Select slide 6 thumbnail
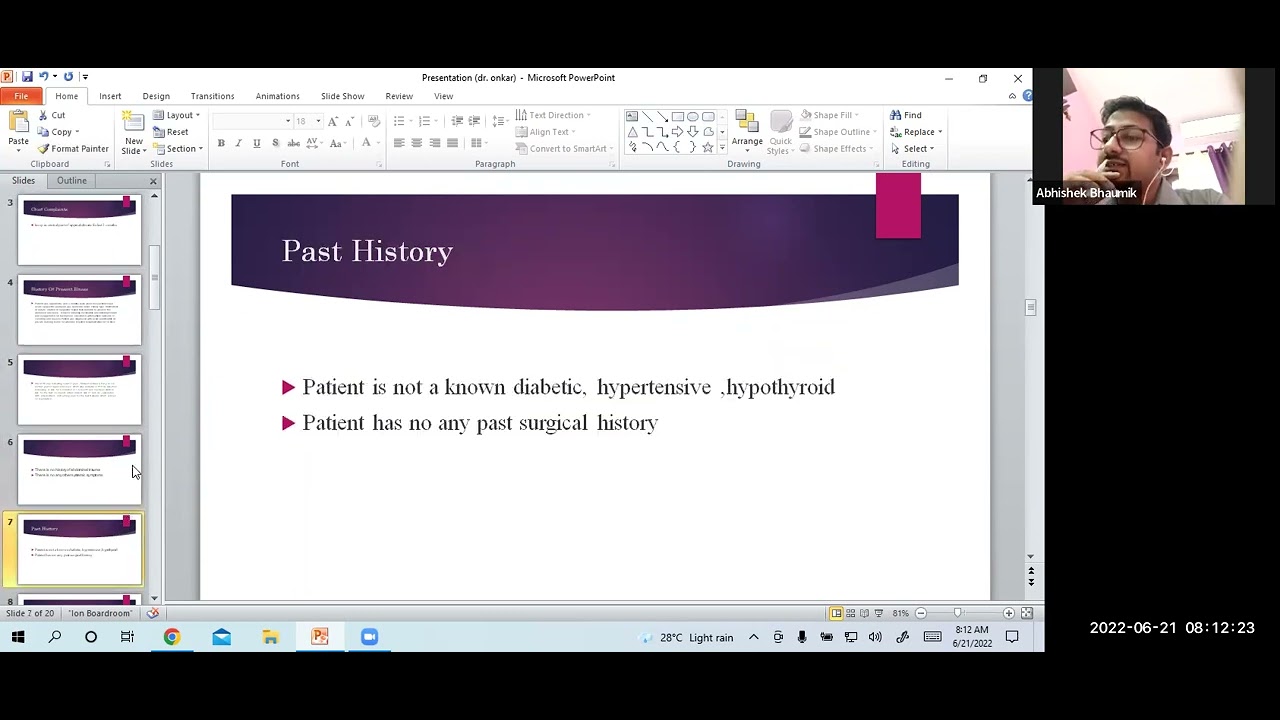The height and width of the screenshot is (720, 1280). (x=79, y=469)
